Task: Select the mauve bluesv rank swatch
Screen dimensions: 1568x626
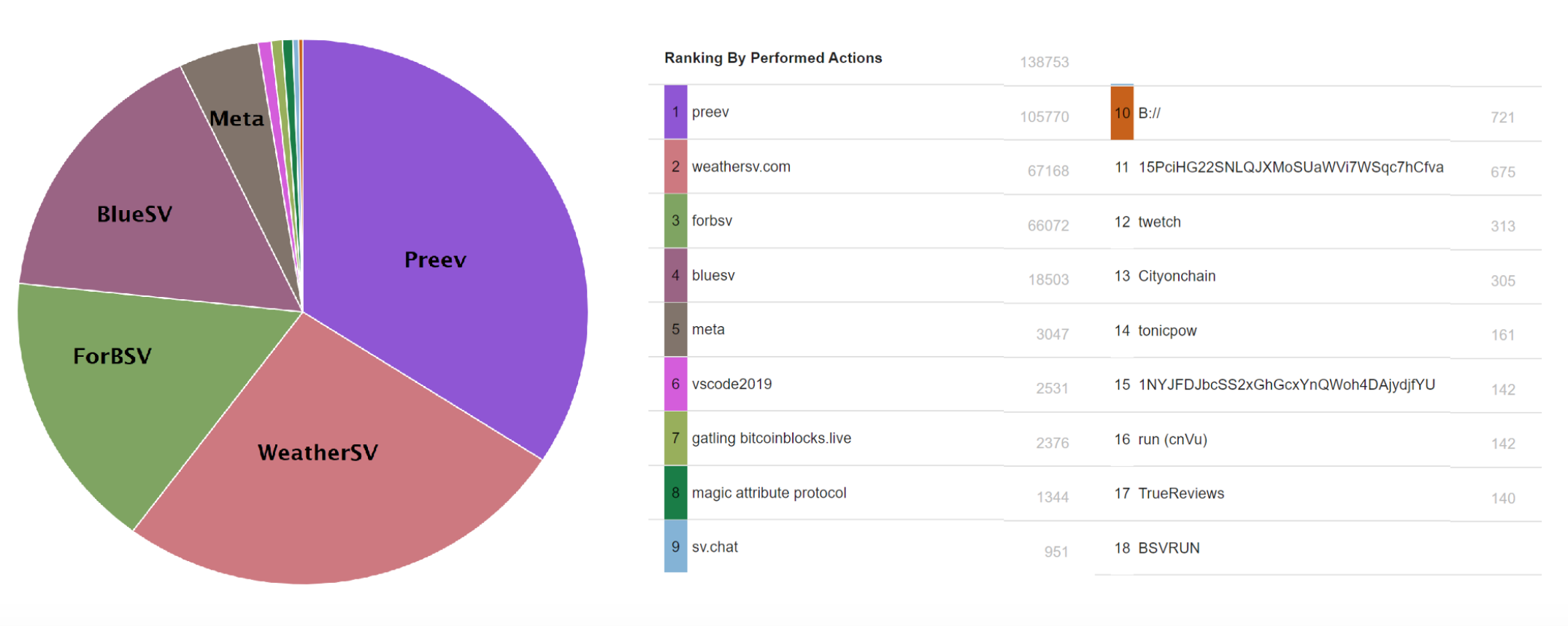Action: [675, 275]
